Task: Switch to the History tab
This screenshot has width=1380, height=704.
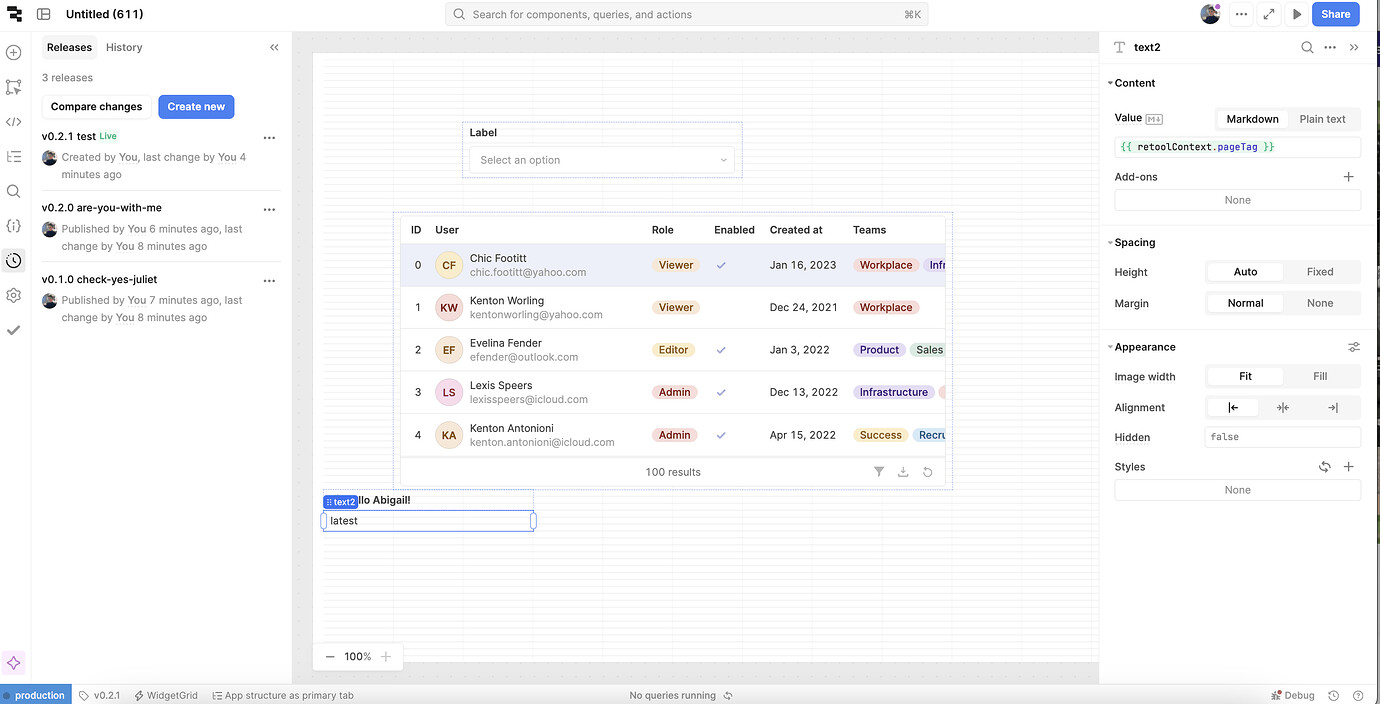Action: (124, 47)
